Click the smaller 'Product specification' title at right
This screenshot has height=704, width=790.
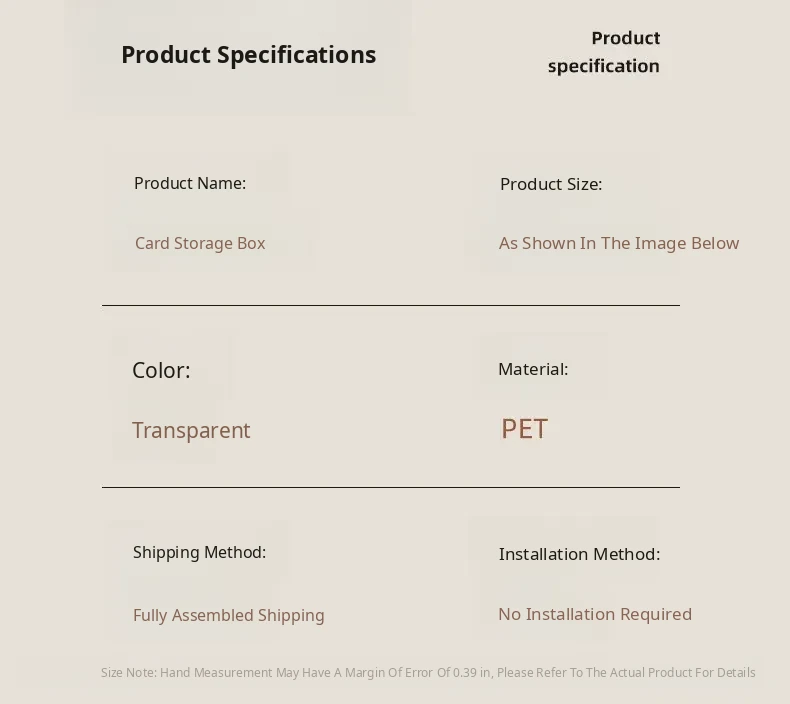click(x=604, y=52)
